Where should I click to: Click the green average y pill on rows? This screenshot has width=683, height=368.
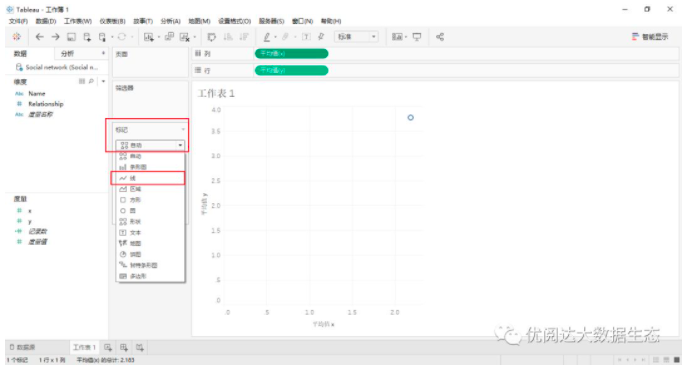(x=291, y=71)
